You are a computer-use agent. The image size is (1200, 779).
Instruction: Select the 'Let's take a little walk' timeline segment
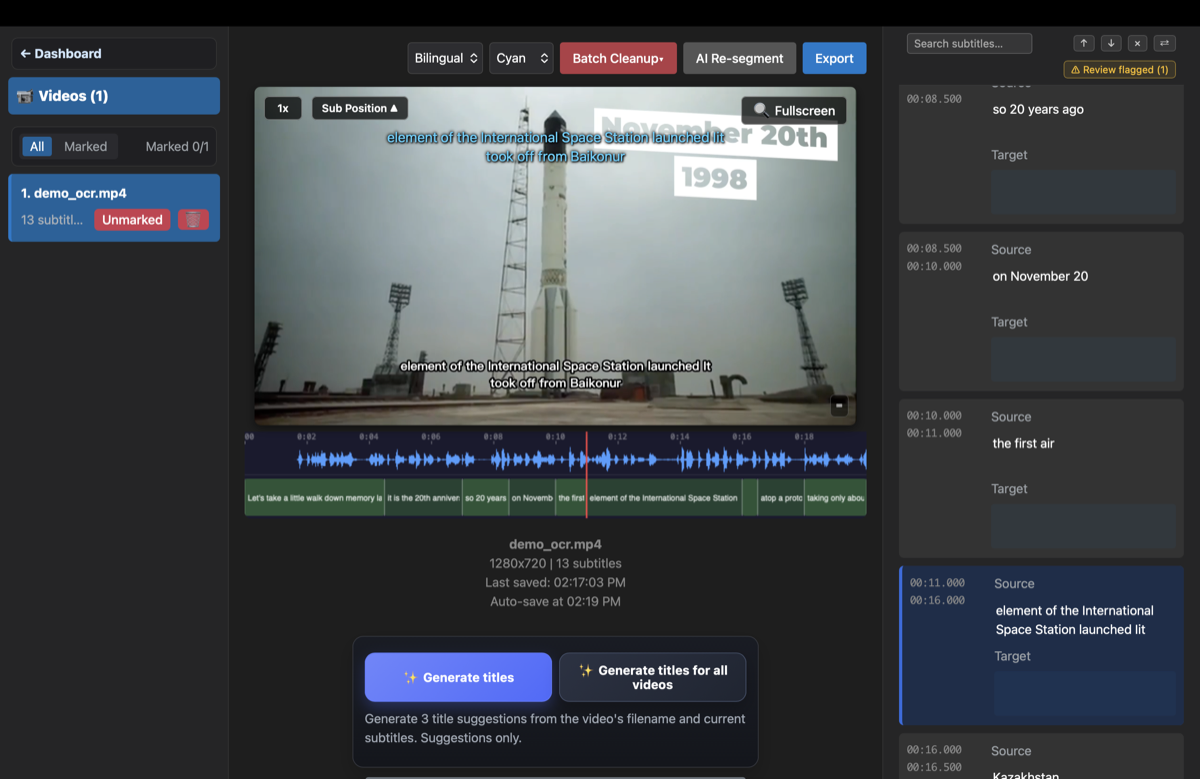click(x=314, y=497)
